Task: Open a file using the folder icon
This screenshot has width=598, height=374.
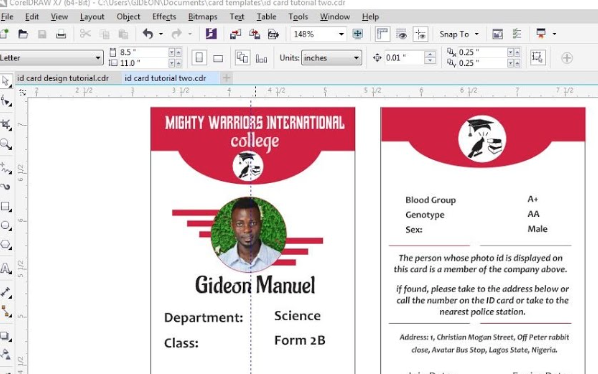Action: coord(23,34)
